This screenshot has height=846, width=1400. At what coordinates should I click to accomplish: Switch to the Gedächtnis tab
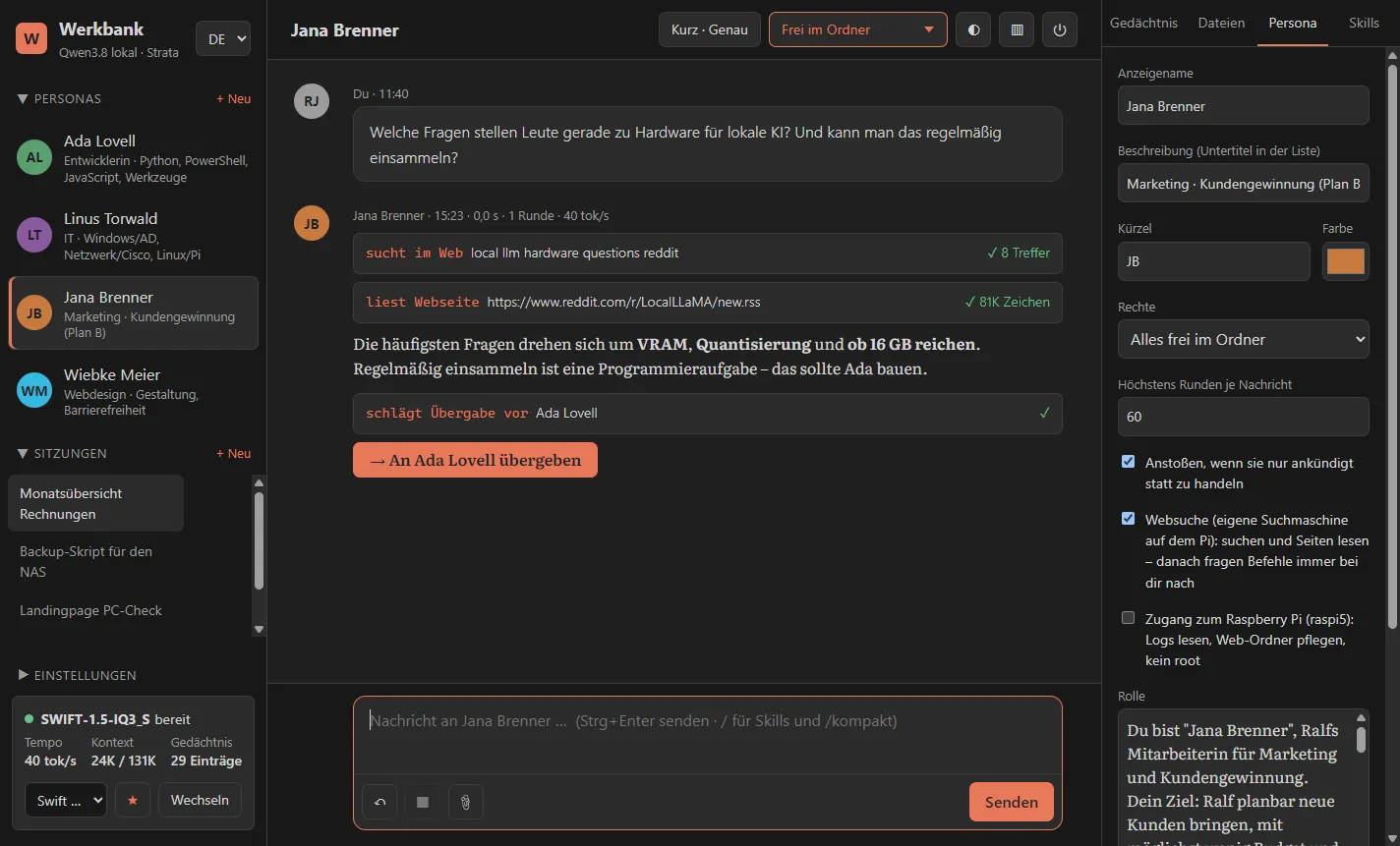click(1143, 23)
